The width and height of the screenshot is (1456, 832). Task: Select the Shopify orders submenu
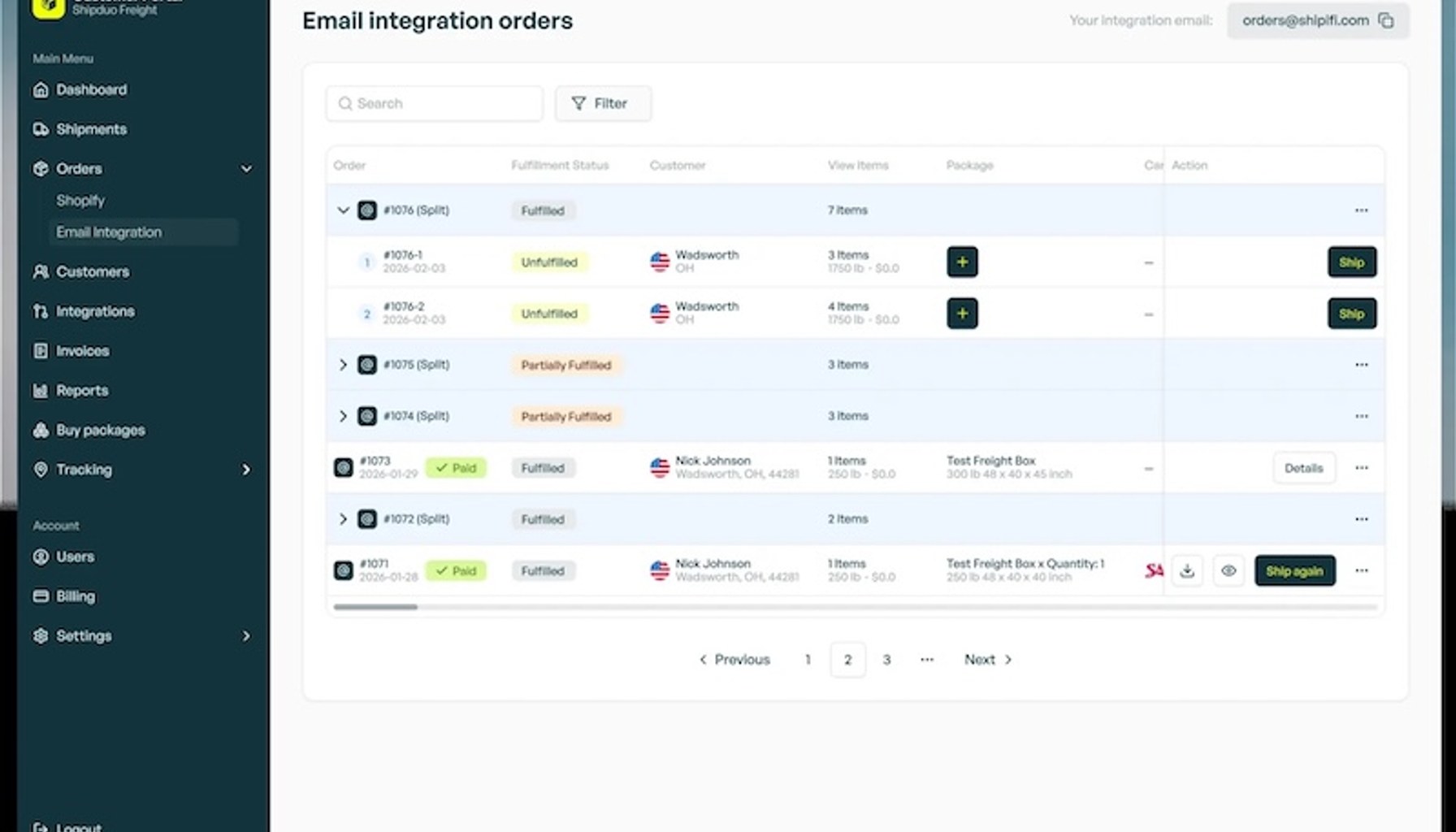point(80,200)
